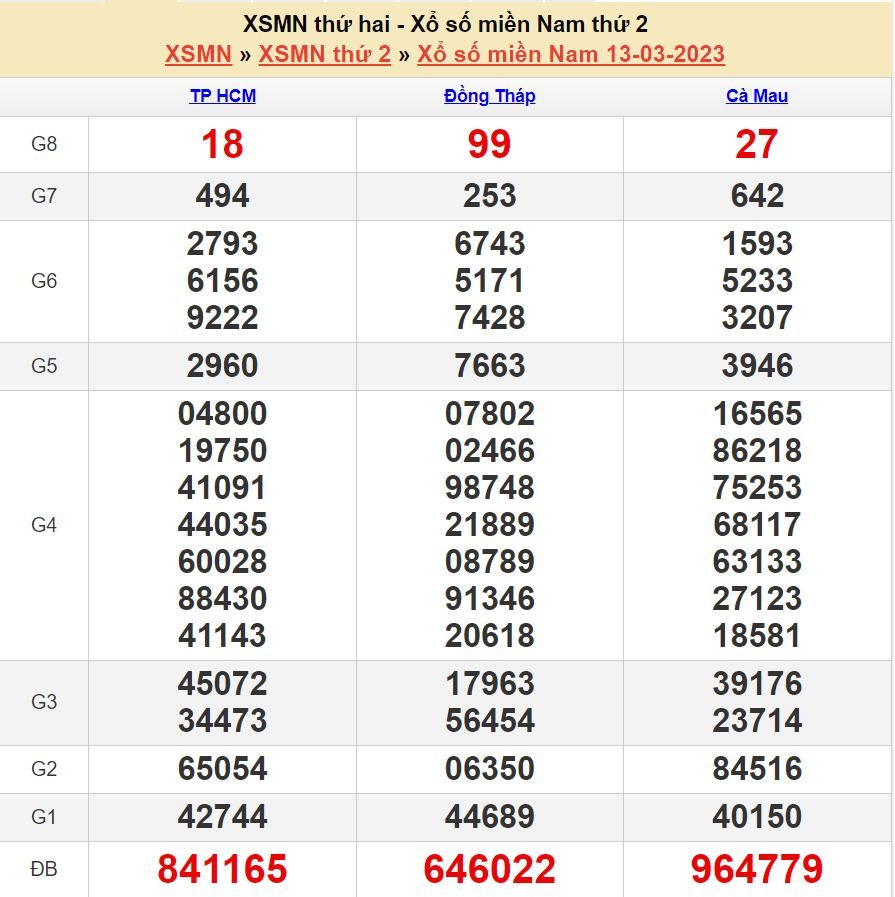Click the G4 number 02466
Image resolution: width=895 pixels, height=897 pixels.
(490, 451)
